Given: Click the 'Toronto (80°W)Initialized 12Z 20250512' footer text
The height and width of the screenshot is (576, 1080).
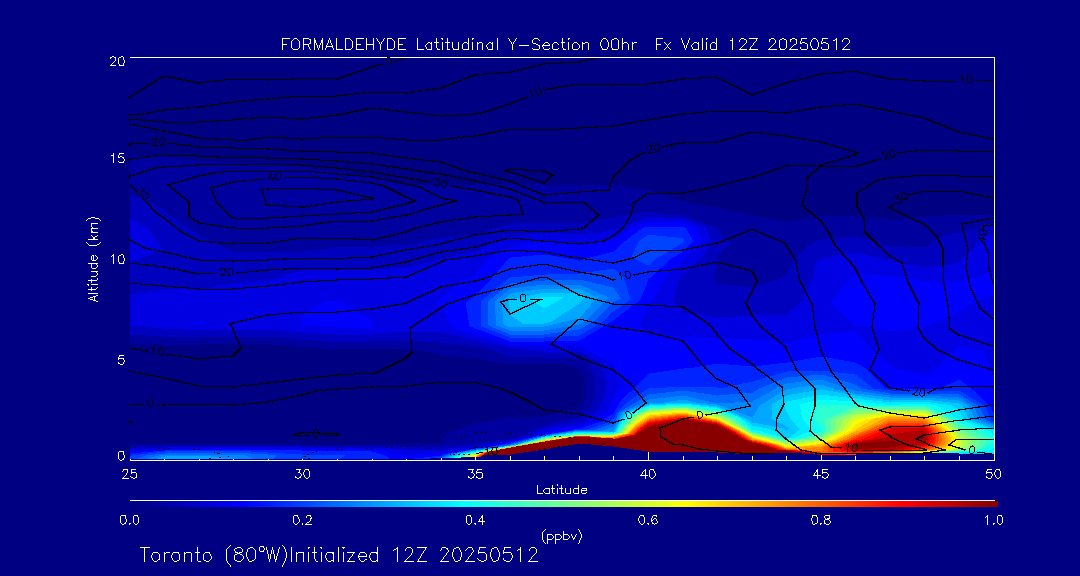Looking at the screenshot, I should coord(339,555).
